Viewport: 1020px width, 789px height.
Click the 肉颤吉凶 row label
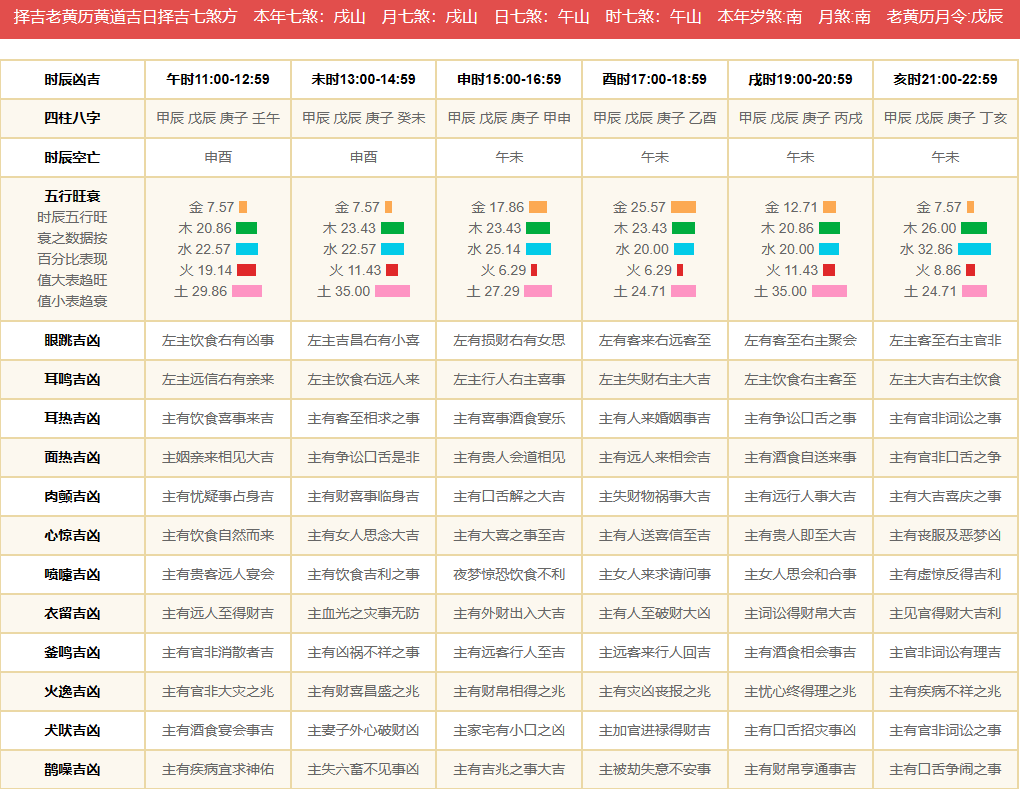click(72, 496)
